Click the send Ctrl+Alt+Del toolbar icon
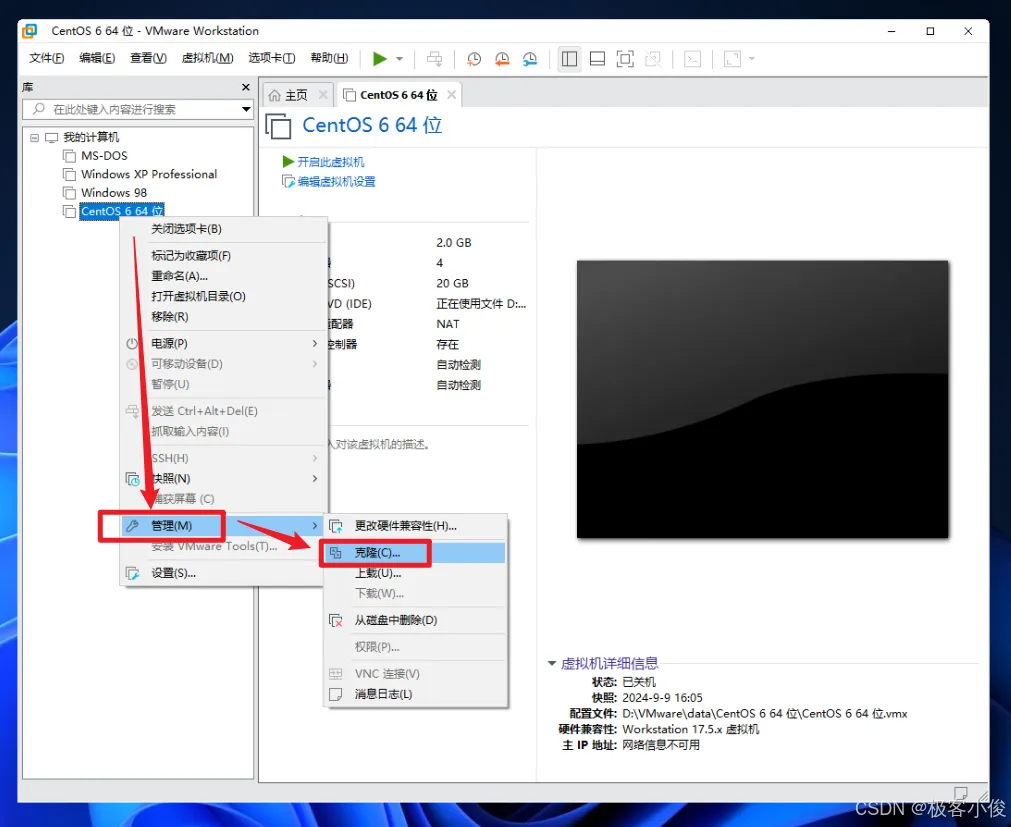The width and height of the screenshot is (1011, 827). (435, 59)
